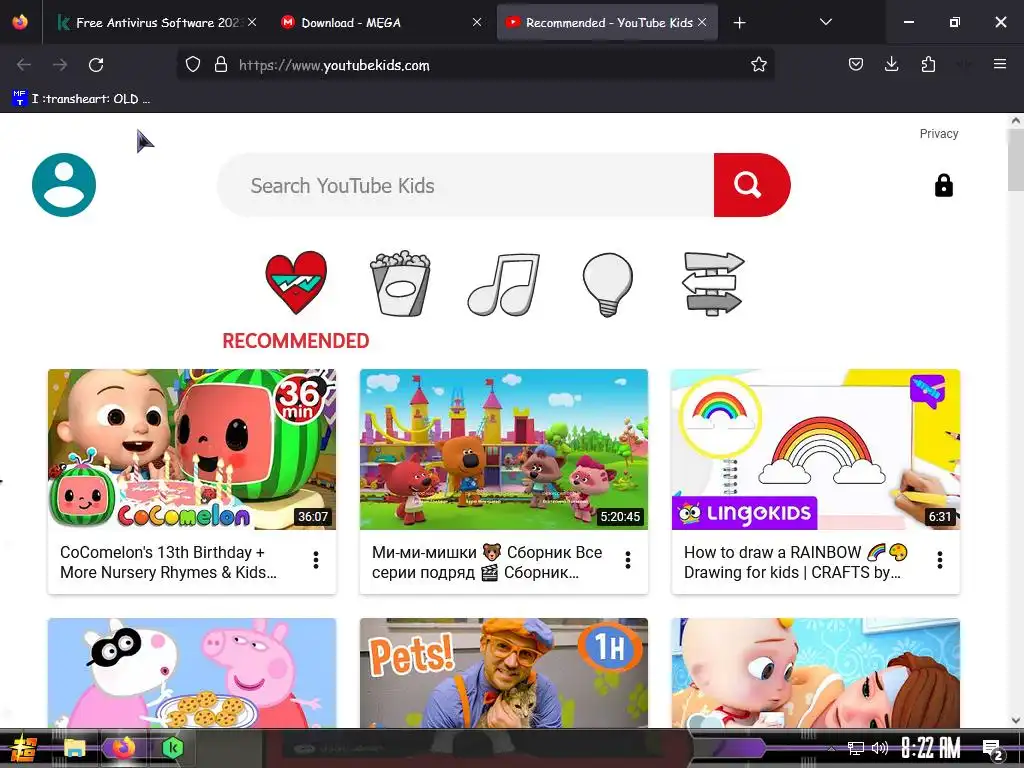Close the YouTube Kids tab
This screenshot has width=1024, height=768.
[x=702, y=22]
